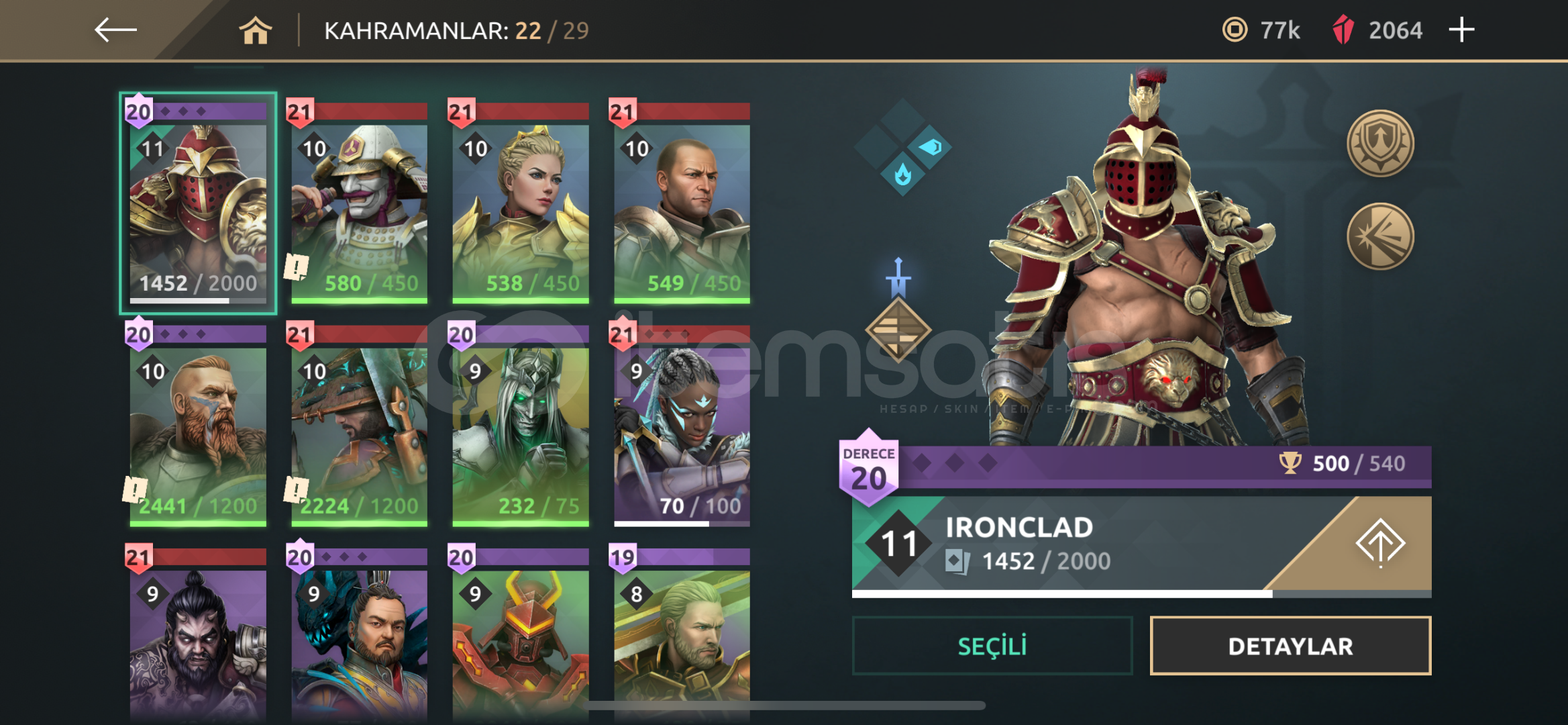Tap the plus icon to add gems
Screen dimensions: 1568x725
(1461, 30)
